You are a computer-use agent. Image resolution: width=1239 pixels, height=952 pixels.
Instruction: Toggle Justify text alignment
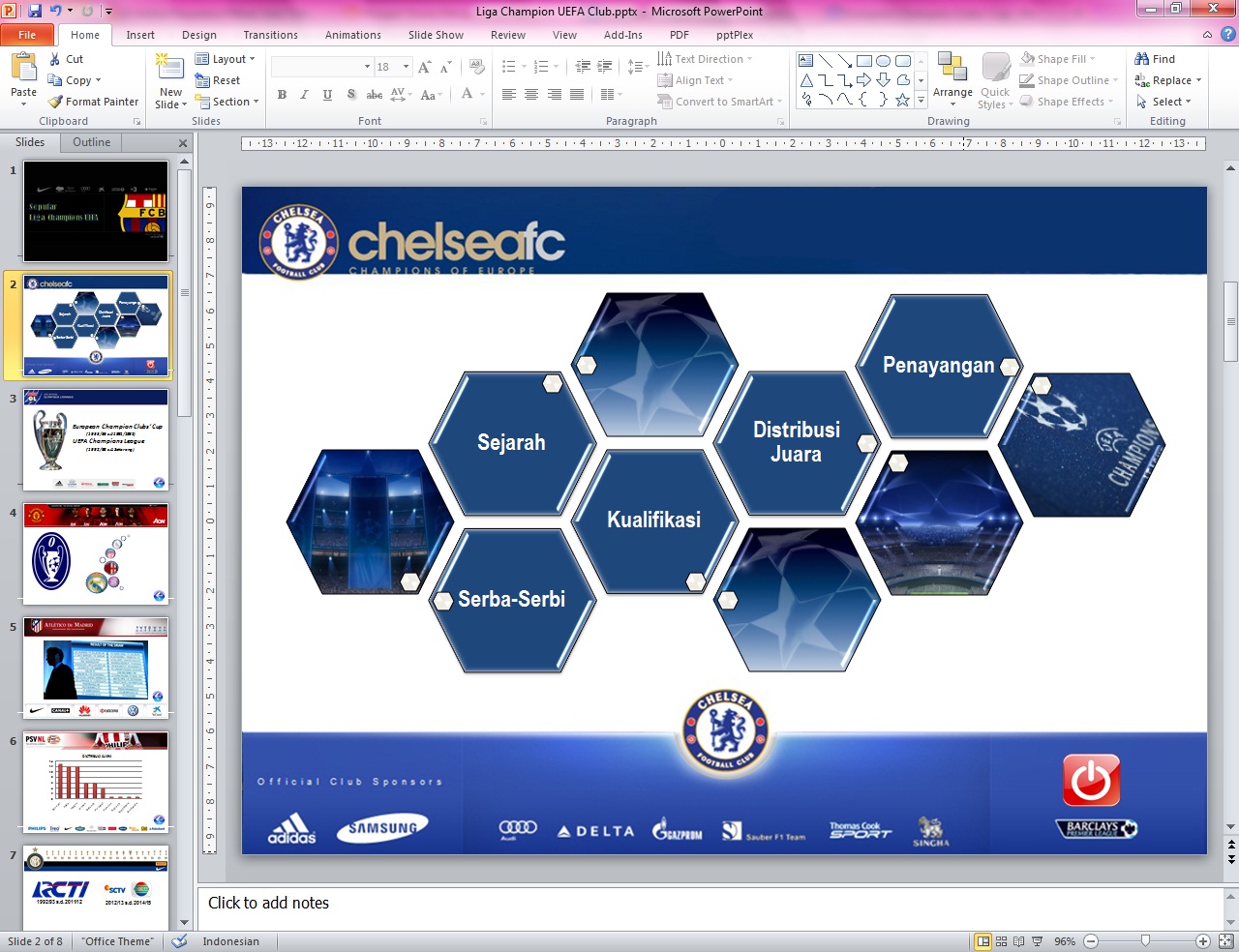click(577, 95)
